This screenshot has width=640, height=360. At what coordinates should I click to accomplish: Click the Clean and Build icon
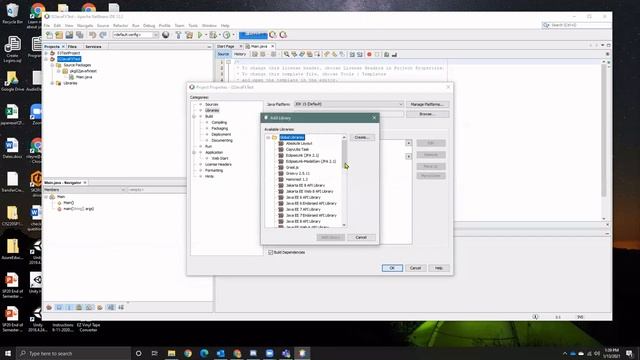[x=189, y=35]
